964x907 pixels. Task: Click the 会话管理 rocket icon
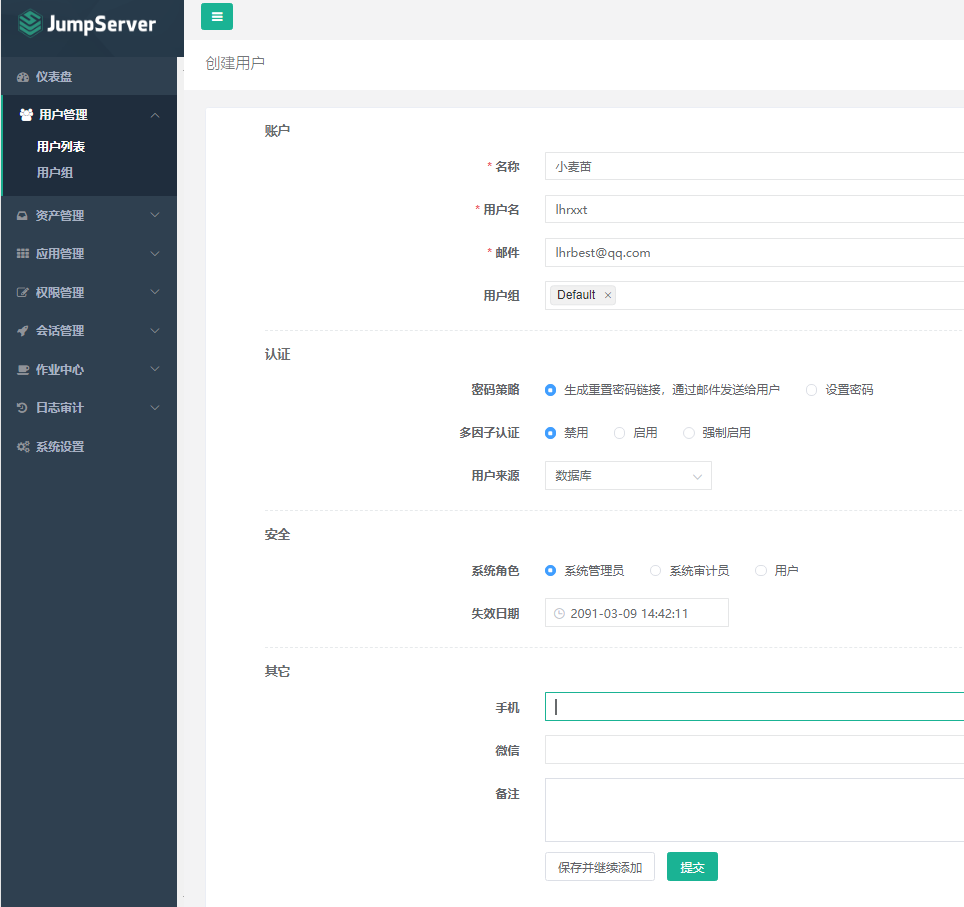pyautogui.click(x=23, y=331)
